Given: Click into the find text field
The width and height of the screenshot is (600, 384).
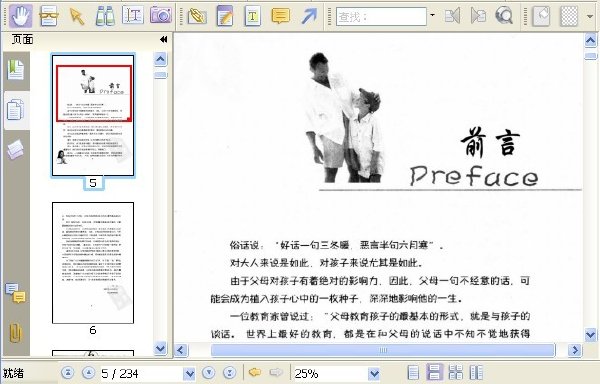Looking at the screenshot, I should tap(381, 16).
